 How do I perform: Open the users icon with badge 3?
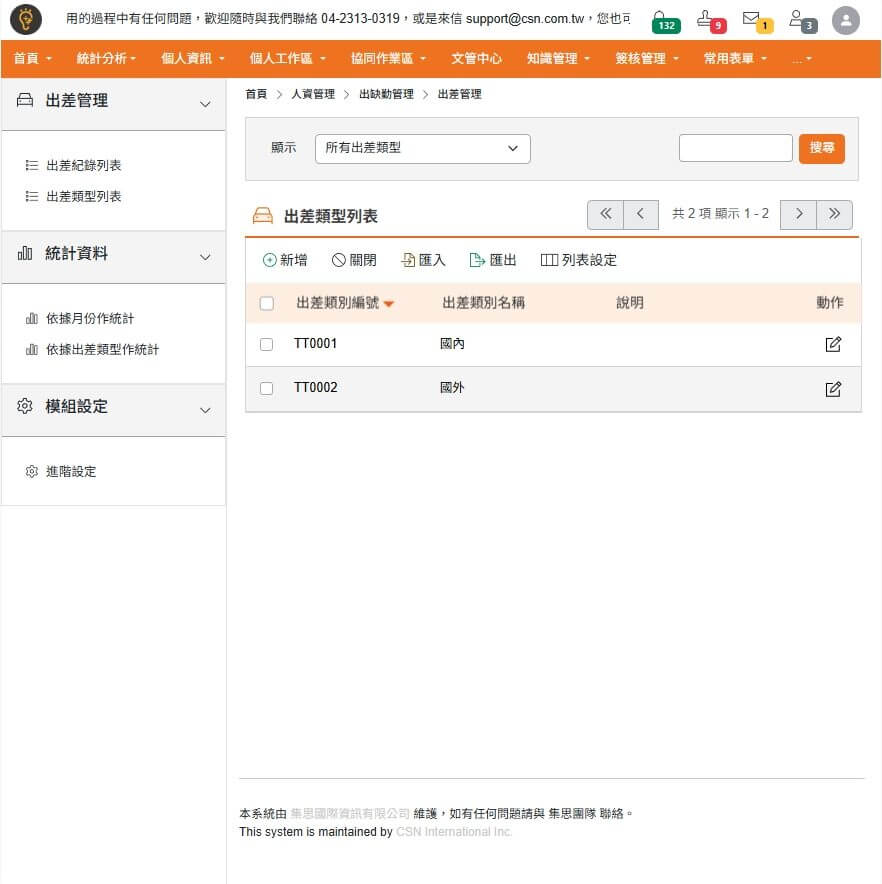point(798,19)
